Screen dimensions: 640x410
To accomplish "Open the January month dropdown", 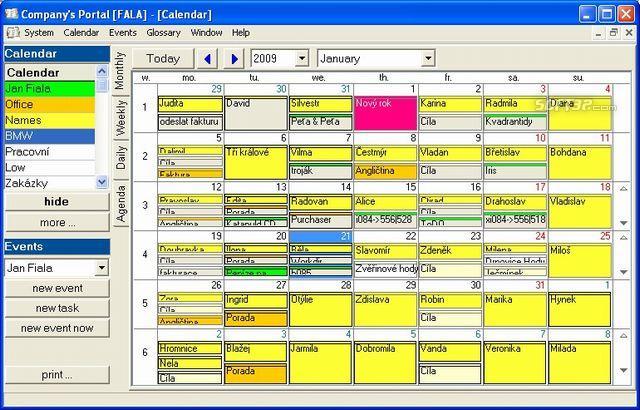I will tap(427, 59).
